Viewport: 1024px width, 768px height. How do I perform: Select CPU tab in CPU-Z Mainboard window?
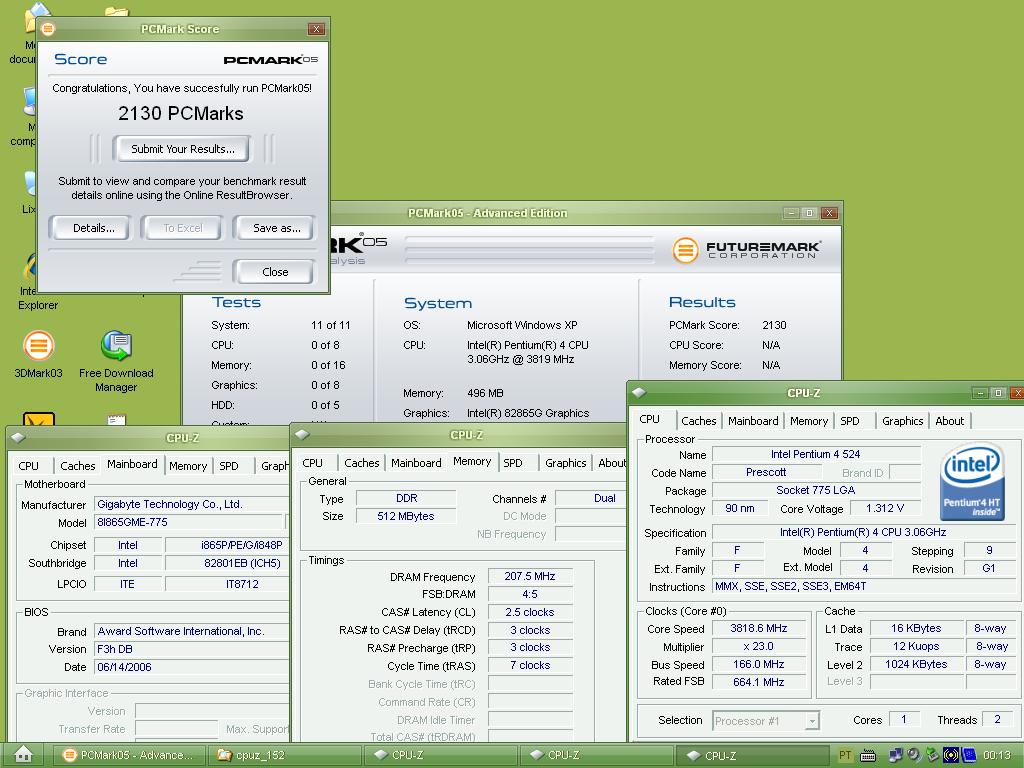28,466
